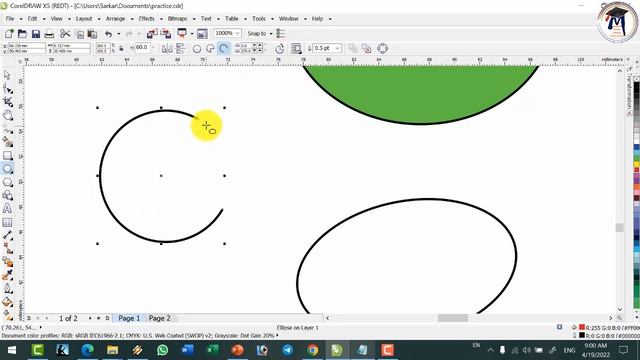The width and height of the screenshot is (640, 360).
Task: Select the Ellipse tool in toolbox
Action: pos(7,169)
